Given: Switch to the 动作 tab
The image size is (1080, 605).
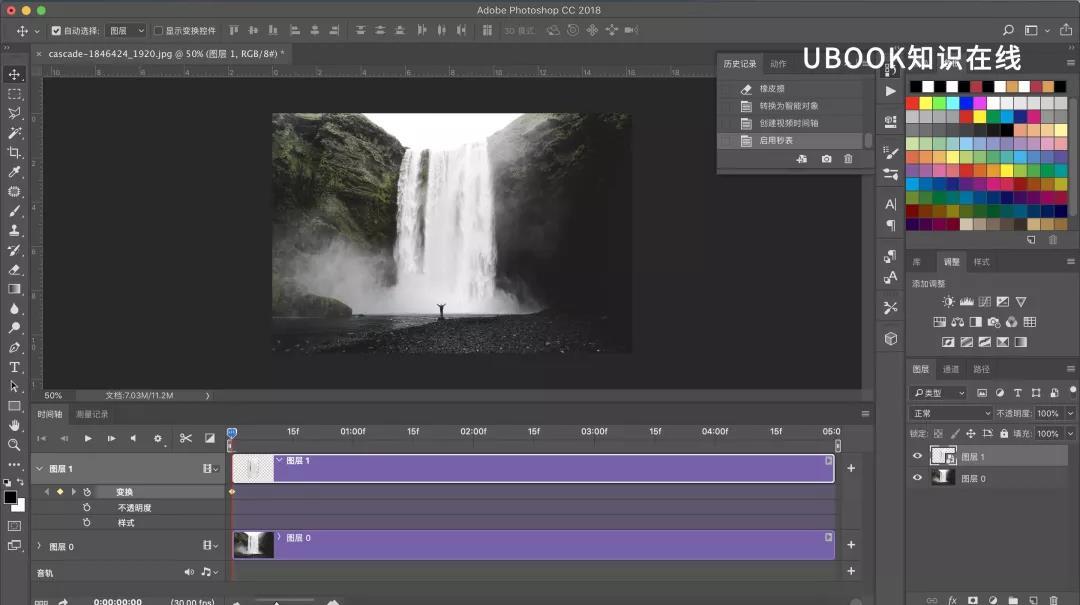Looking at the screenshot, I should [778, 64].
